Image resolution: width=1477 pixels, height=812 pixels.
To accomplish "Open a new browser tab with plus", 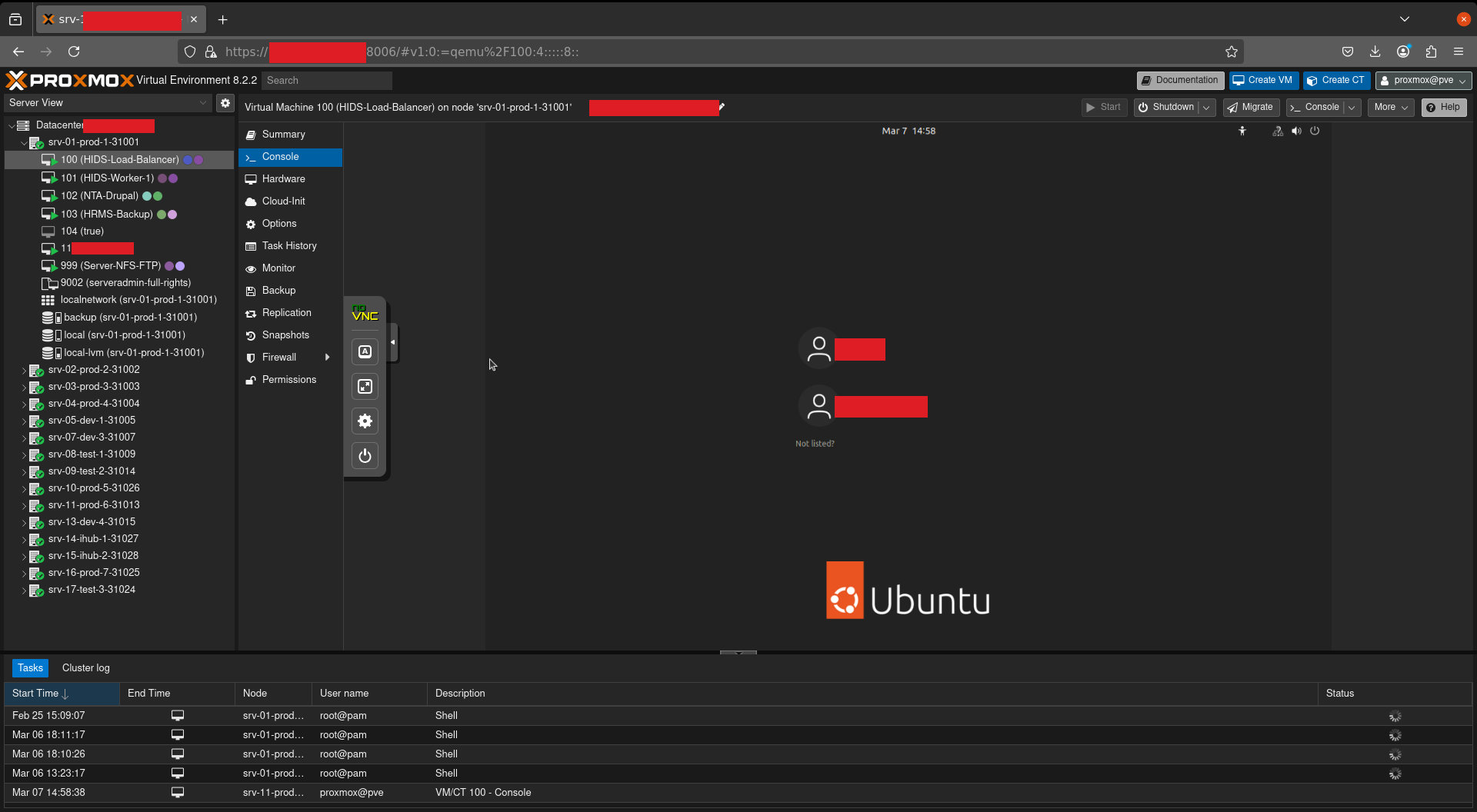I will pyautogui.click(x=223, y=19).
